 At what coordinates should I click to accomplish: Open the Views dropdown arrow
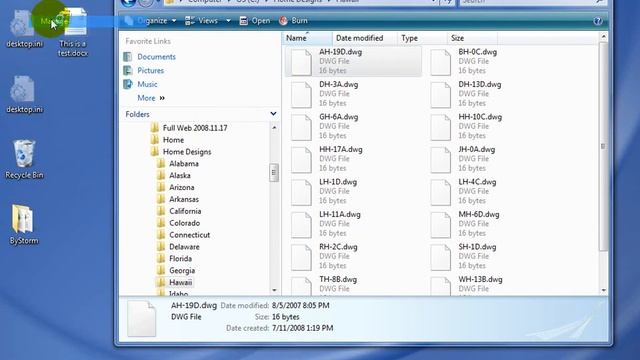click(228, 20)
